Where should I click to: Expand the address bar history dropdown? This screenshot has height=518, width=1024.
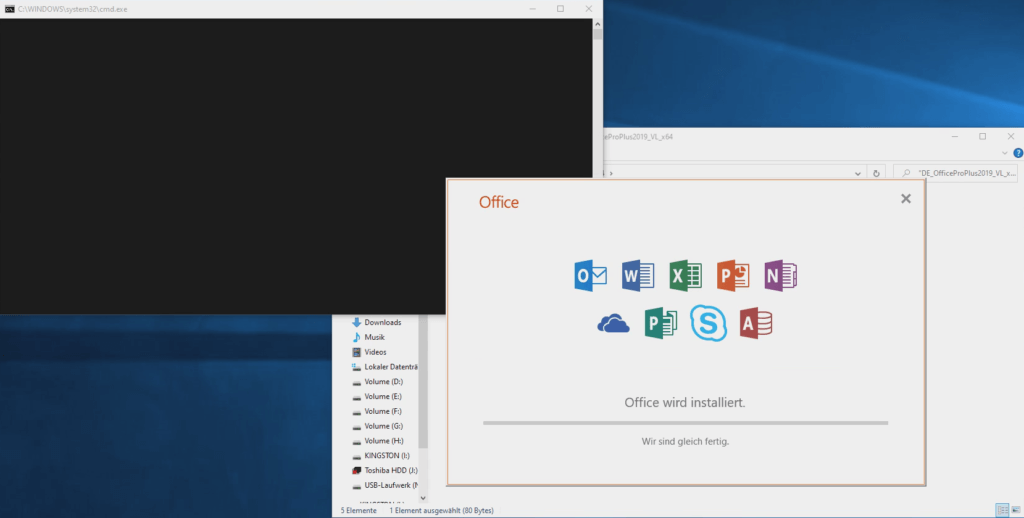858,172
